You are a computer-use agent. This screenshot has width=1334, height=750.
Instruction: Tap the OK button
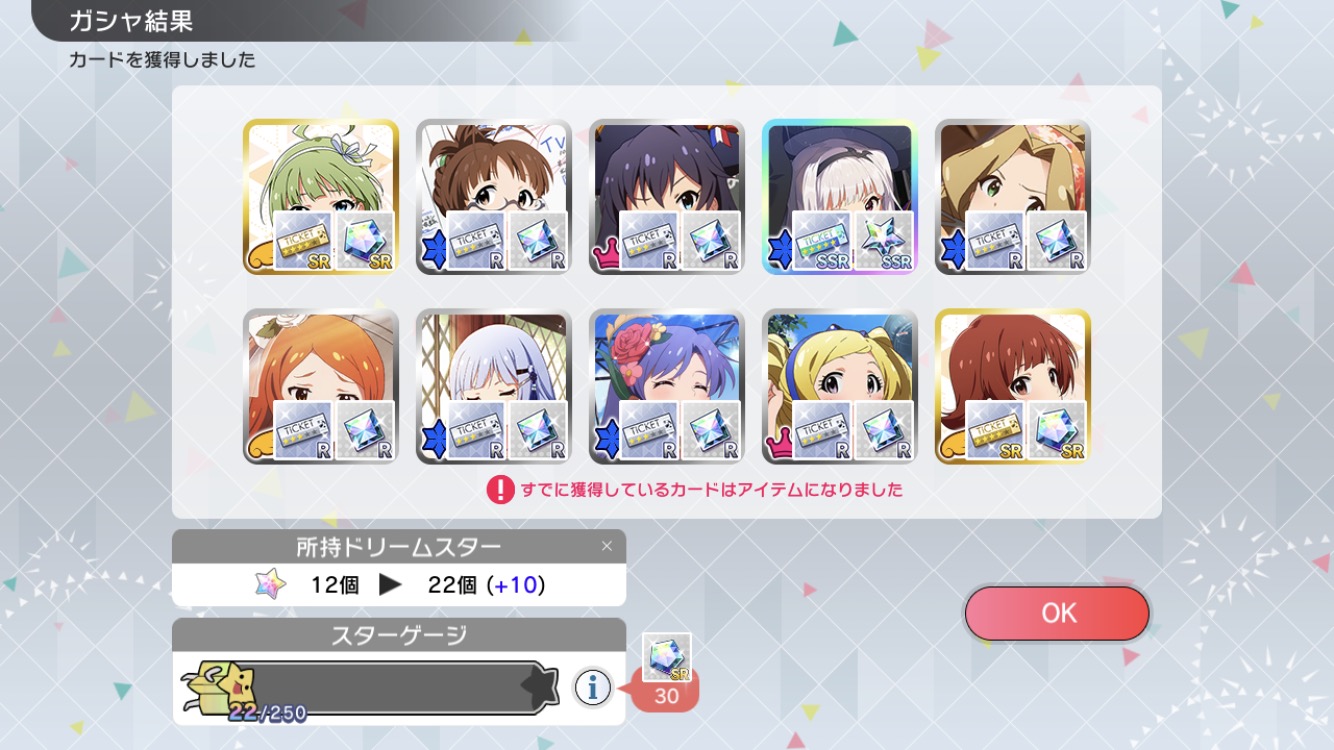coord(1057,613)
